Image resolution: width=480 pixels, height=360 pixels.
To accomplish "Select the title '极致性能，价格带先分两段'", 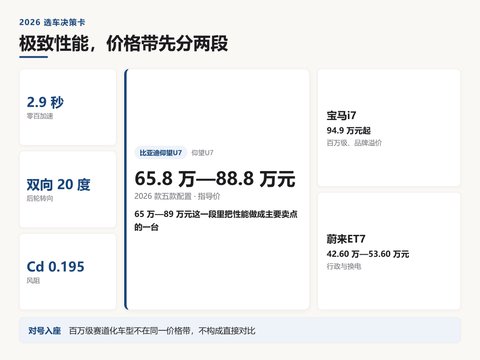I will point(124,44).
